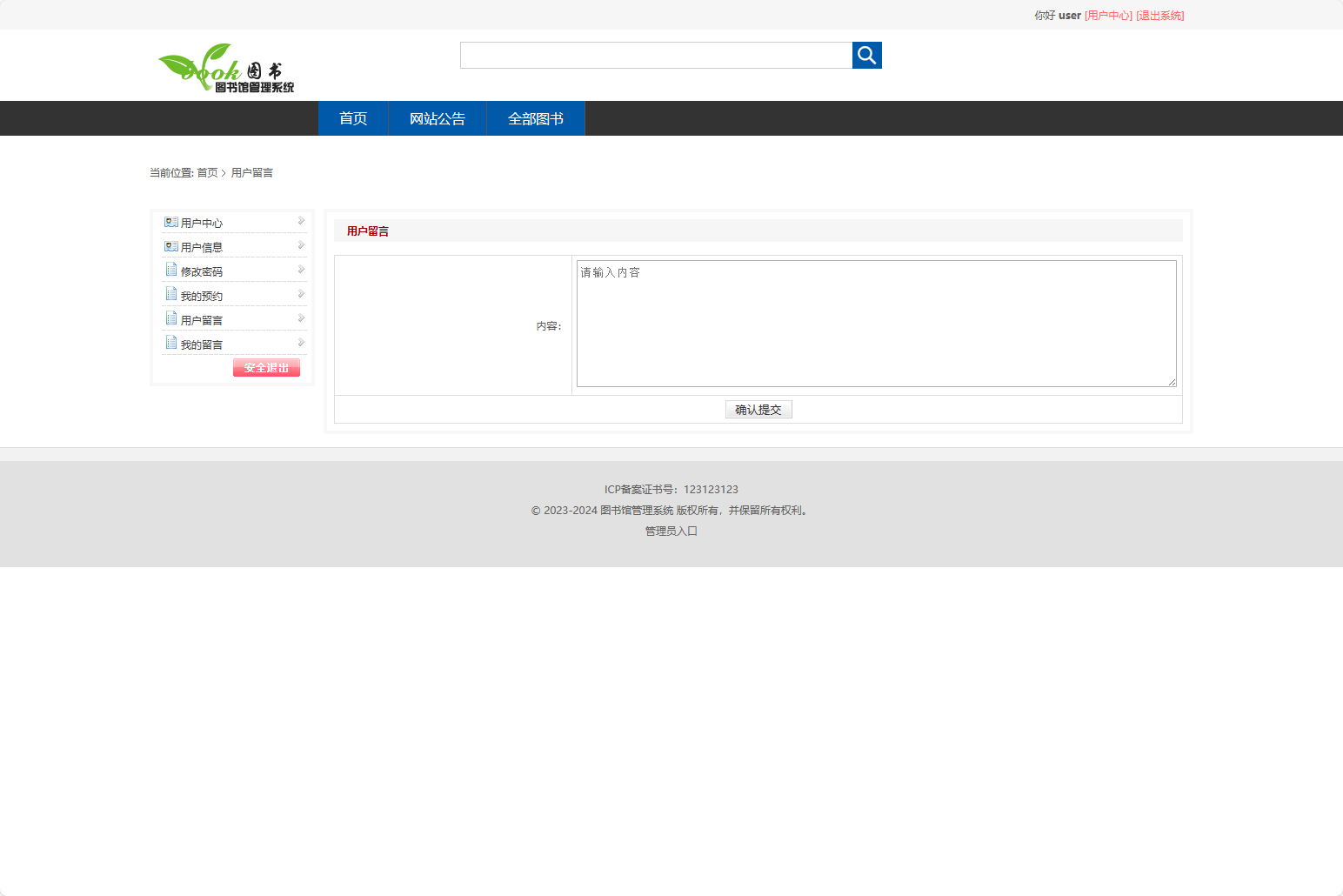1343x896 pixels.
Task: Click the 版权所有 copyright line in footer
Action: coord(671,511)
